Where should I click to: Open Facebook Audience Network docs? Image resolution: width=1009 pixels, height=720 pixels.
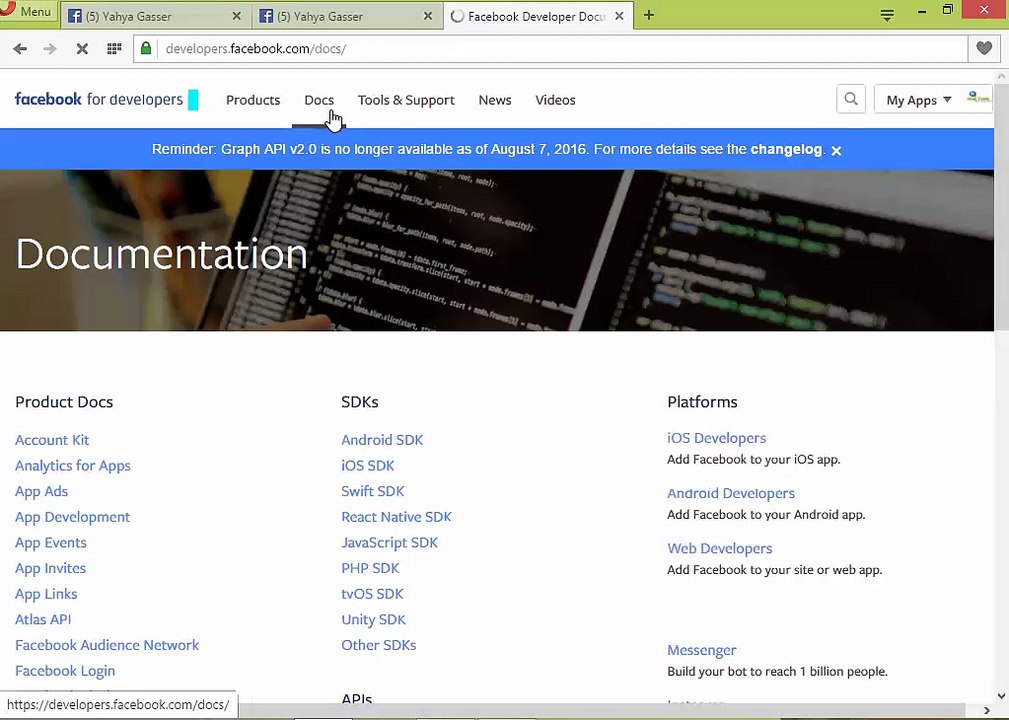point(107,645)
